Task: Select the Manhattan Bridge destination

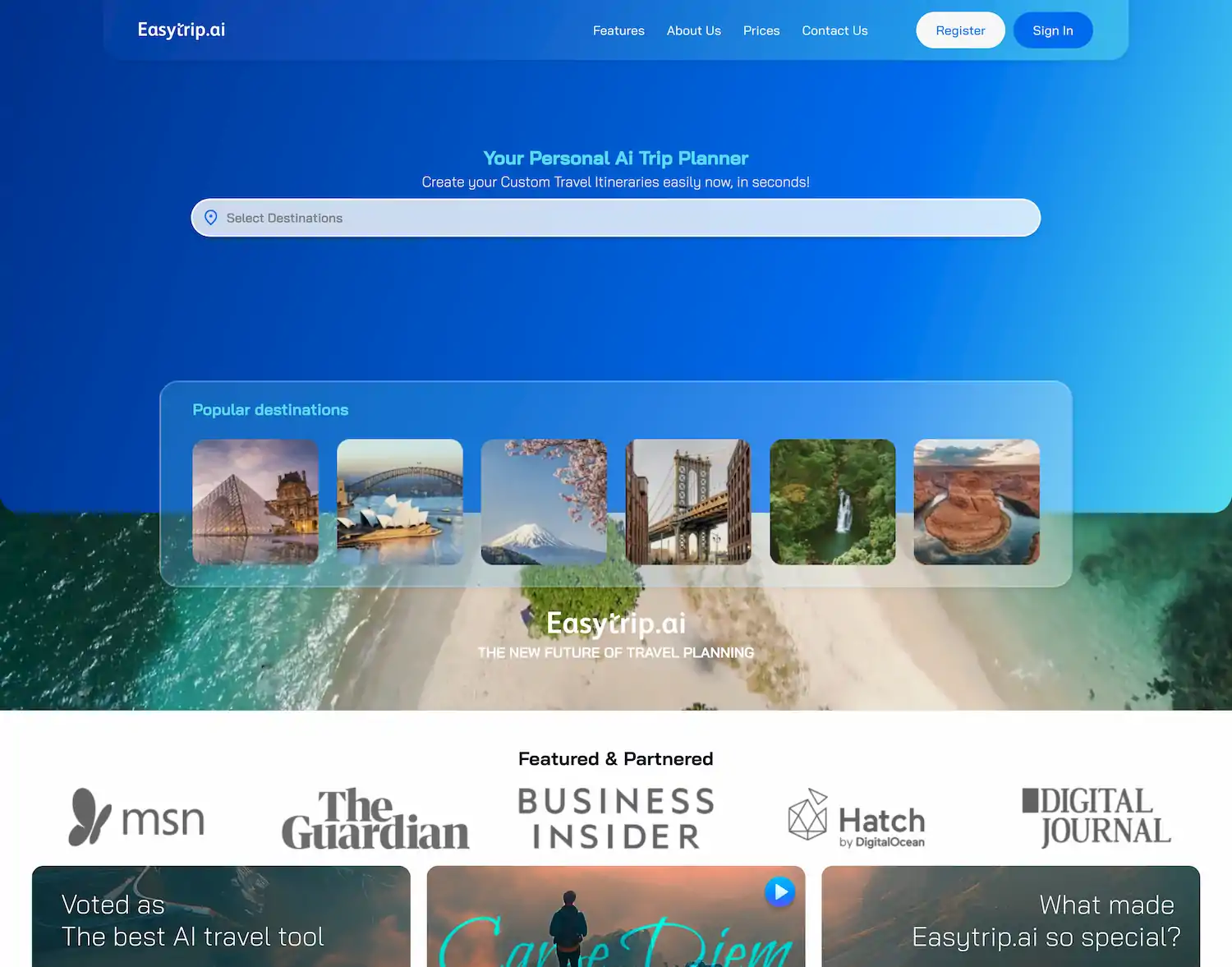Action: point(688,501)
